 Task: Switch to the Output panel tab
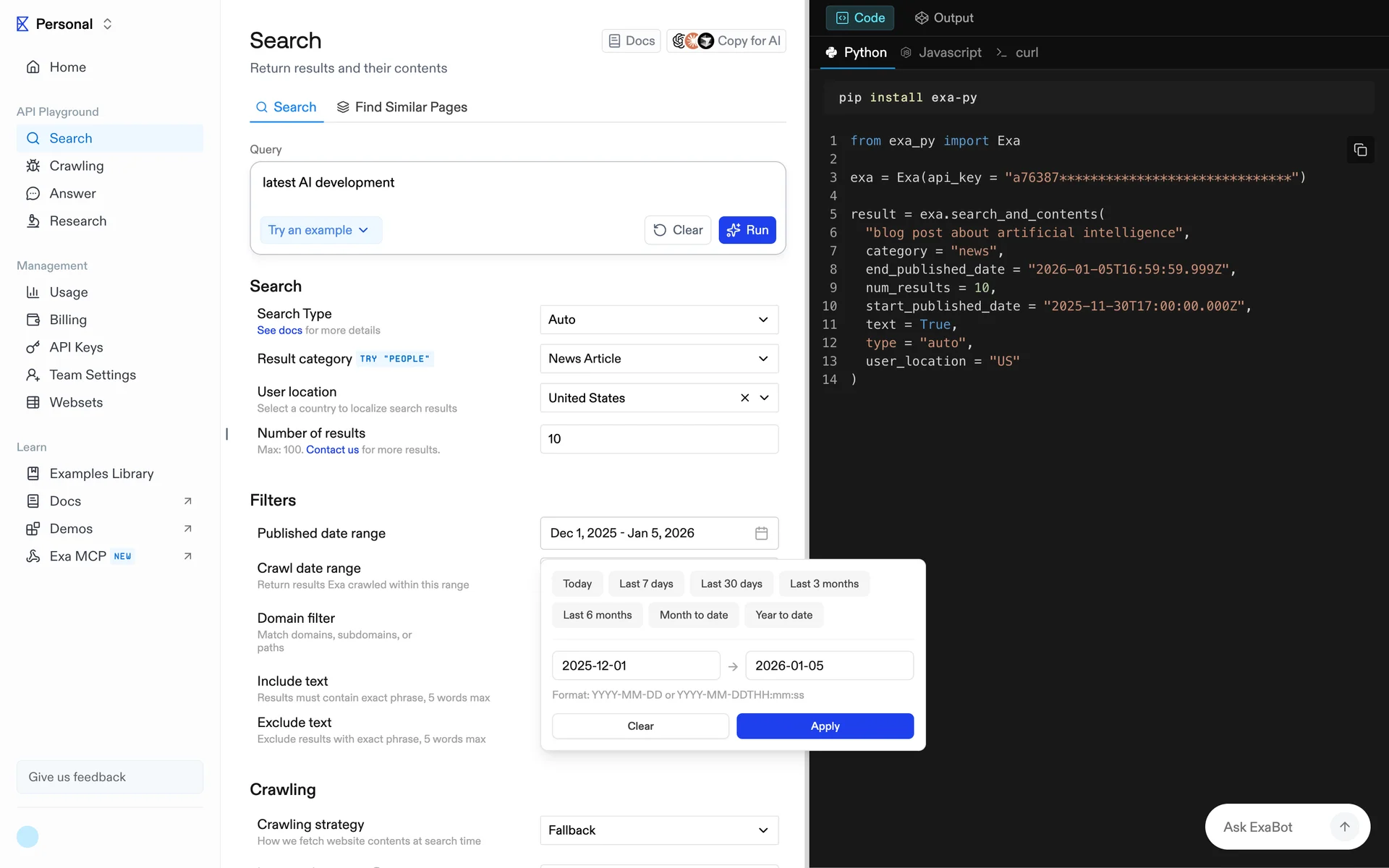click(944, 18)
